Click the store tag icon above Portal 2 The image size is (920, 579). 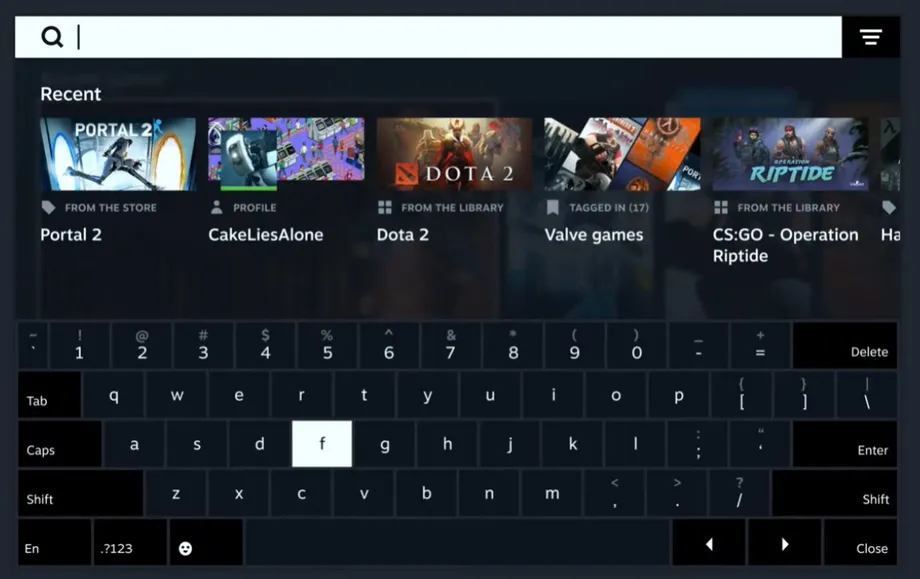pos(49,207)
